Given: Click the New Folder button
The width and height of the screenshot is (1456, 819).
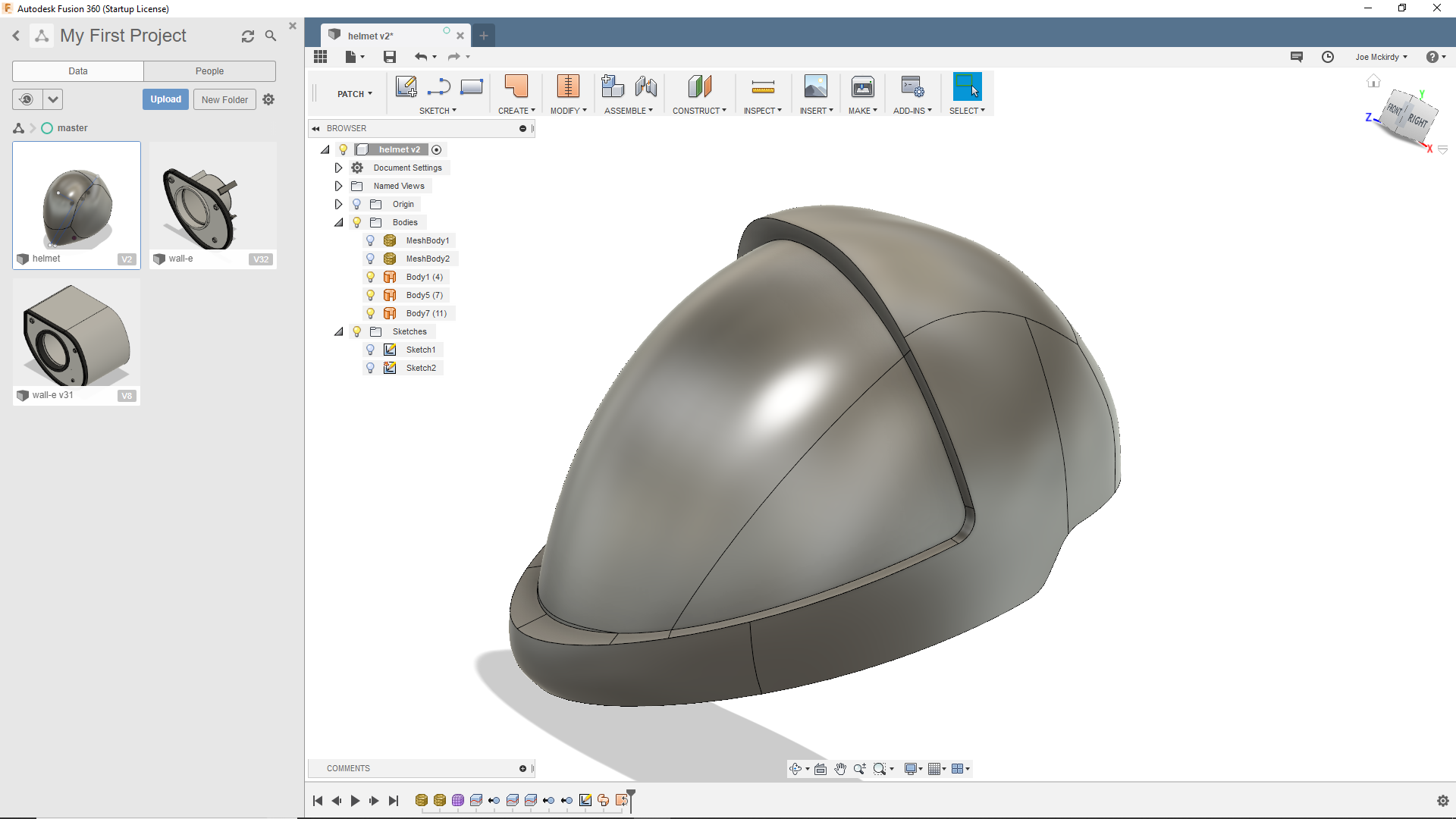Looking at the screenshot, I should click(224, 99).
